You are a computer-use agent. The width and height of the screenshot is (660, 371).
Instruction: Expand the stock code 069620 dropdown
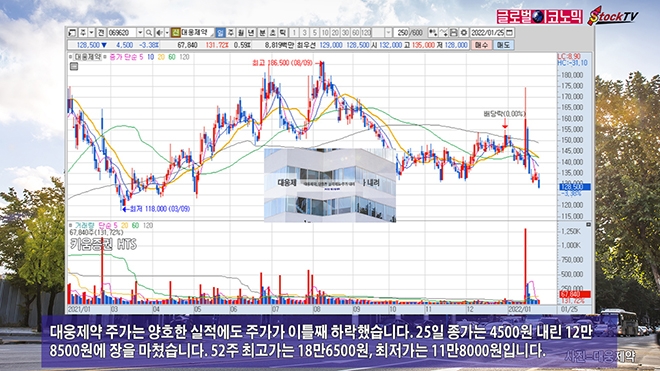pyautogui.click(x=140, y=32)
